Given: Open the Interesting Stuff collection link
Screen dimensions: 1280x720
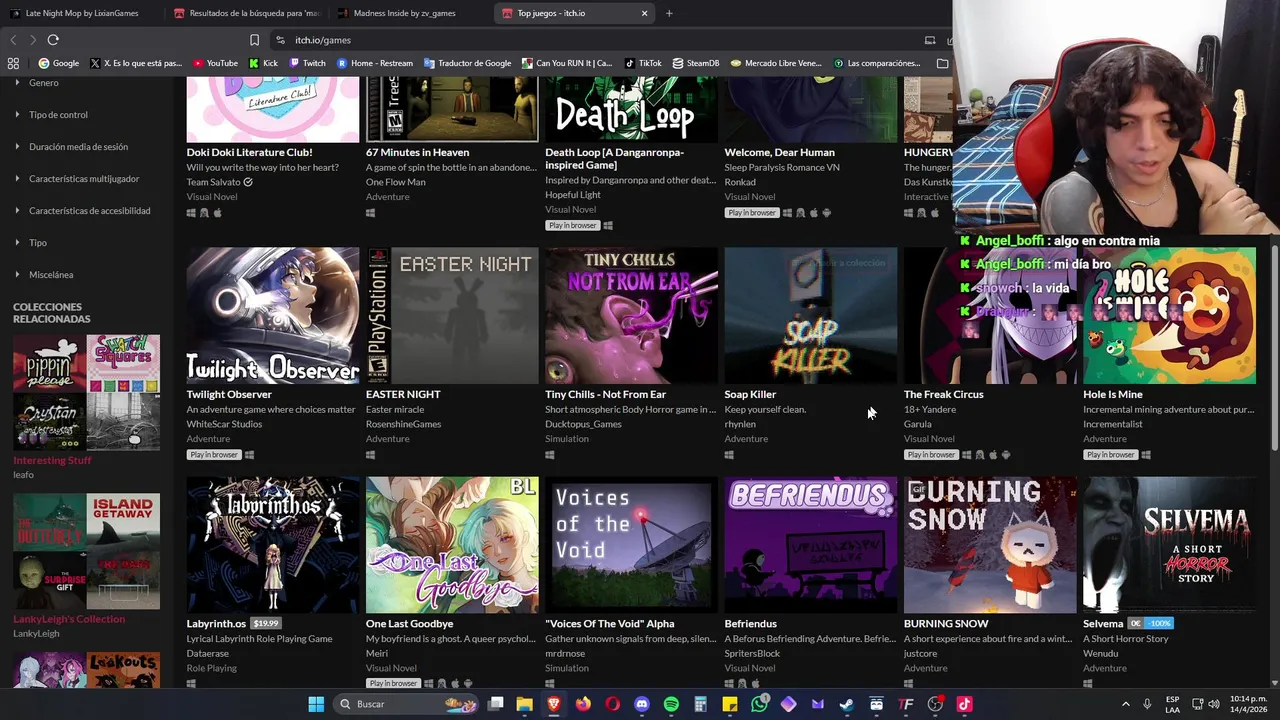Looking at the screenshot, I should (52, 460).
